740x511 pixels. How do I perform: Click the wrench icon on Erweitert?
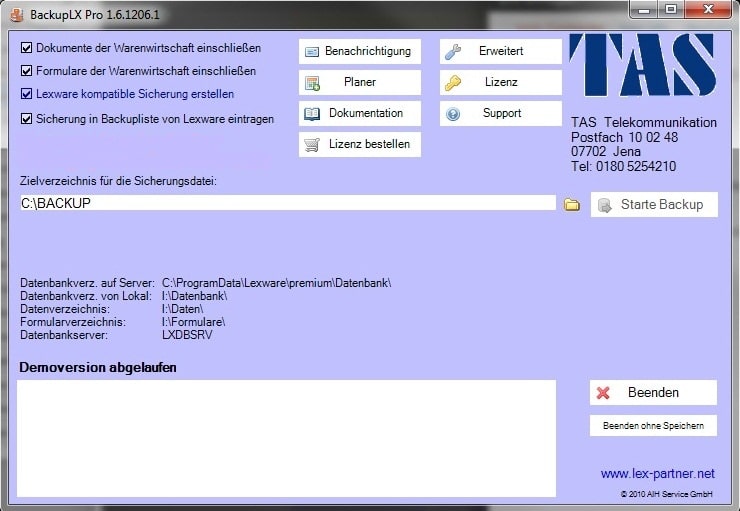[453, 51]
